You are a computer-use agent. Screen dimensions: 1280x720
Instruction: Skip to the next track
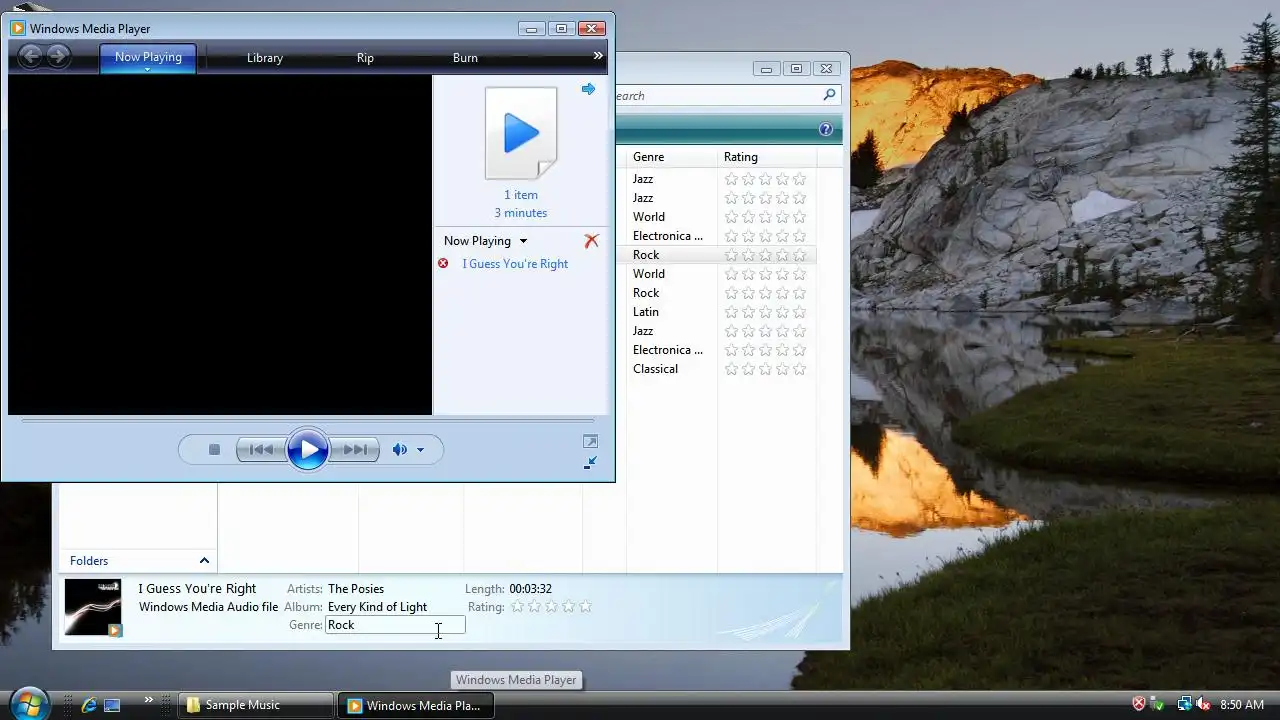(355, 450)
